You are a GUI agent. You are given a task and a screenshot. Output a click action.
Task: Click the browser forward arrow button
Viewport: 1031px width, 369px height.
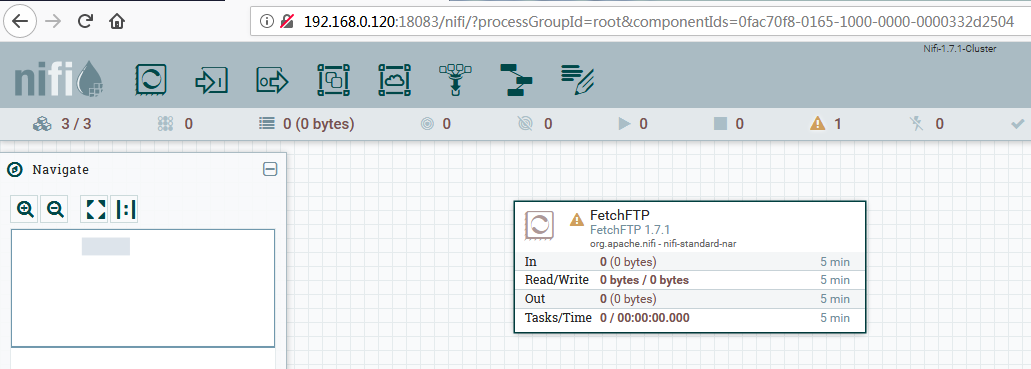pos(53,21)
